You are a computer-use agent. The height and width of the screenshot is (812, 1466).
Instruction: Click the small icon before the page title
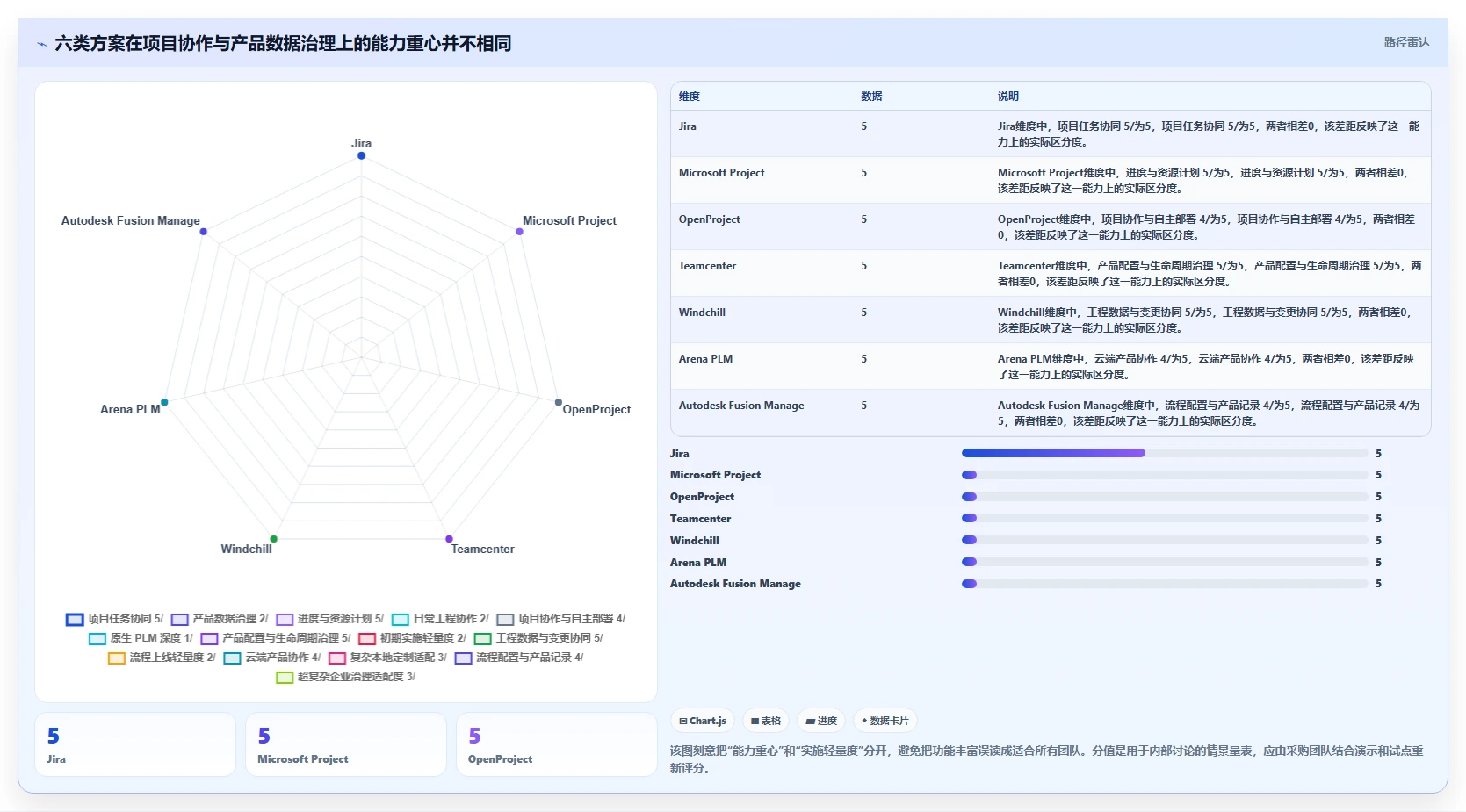click(41, 44)
